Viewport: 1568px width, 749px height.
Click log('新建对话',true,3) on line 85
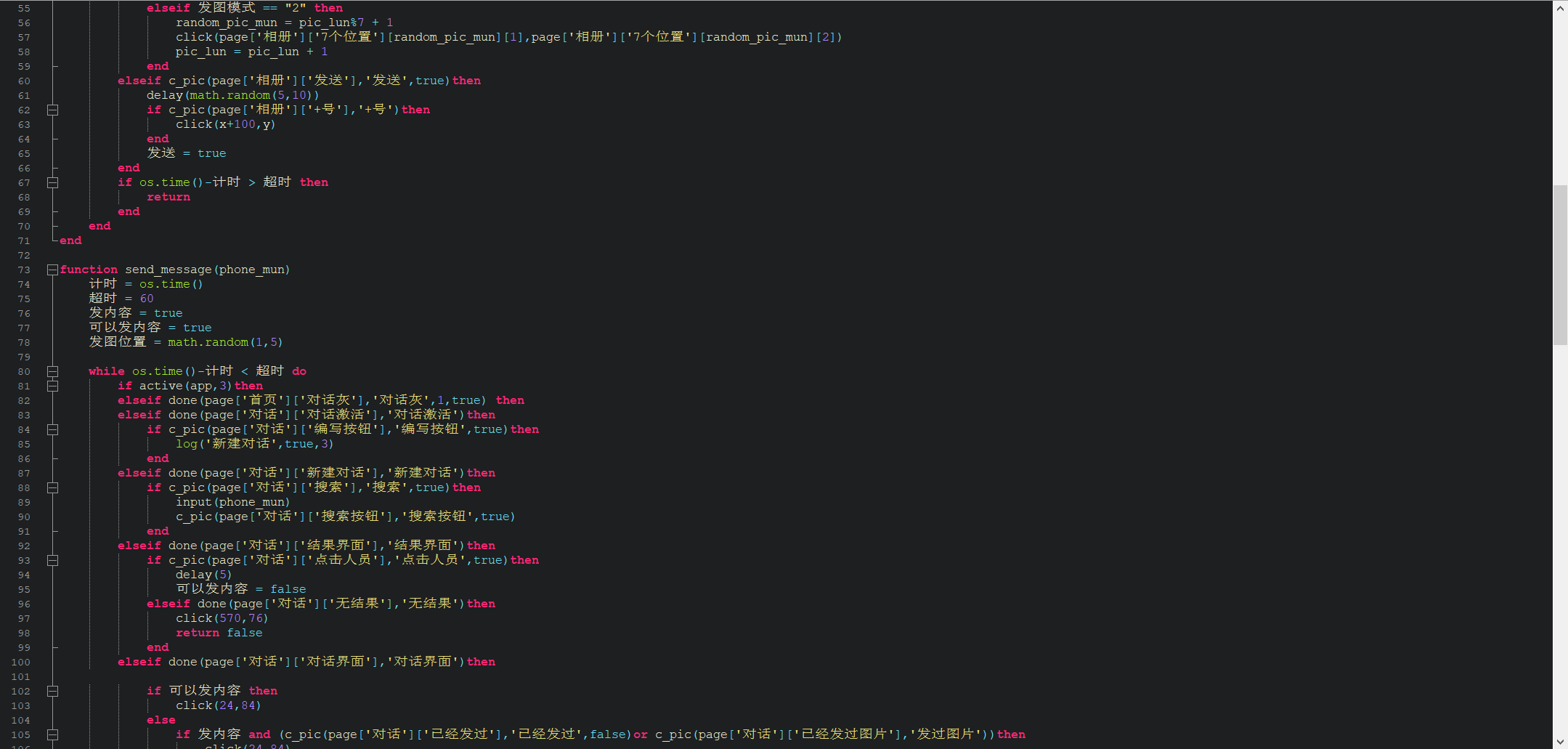255,444
